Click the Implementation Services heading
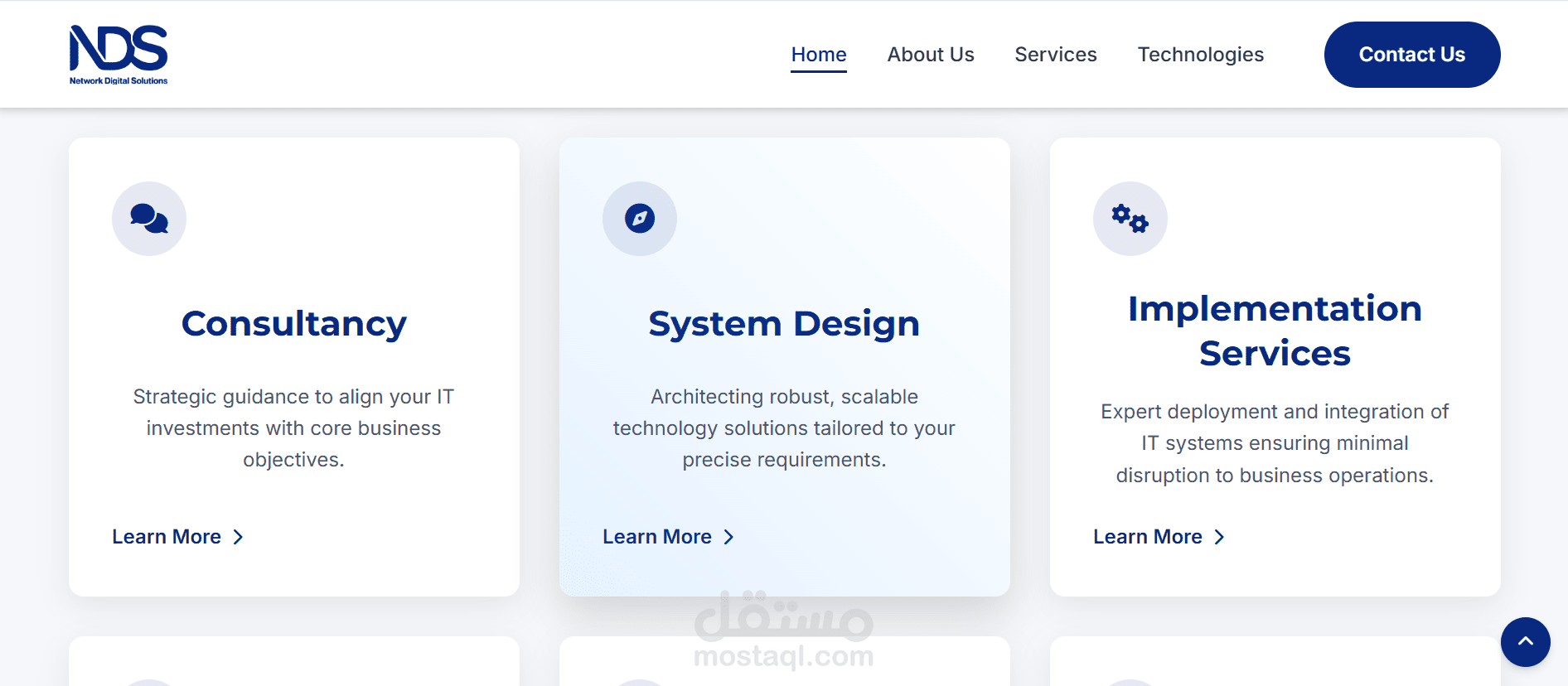This screenshot has height=686, width=1568. (x=1275, y=331)
